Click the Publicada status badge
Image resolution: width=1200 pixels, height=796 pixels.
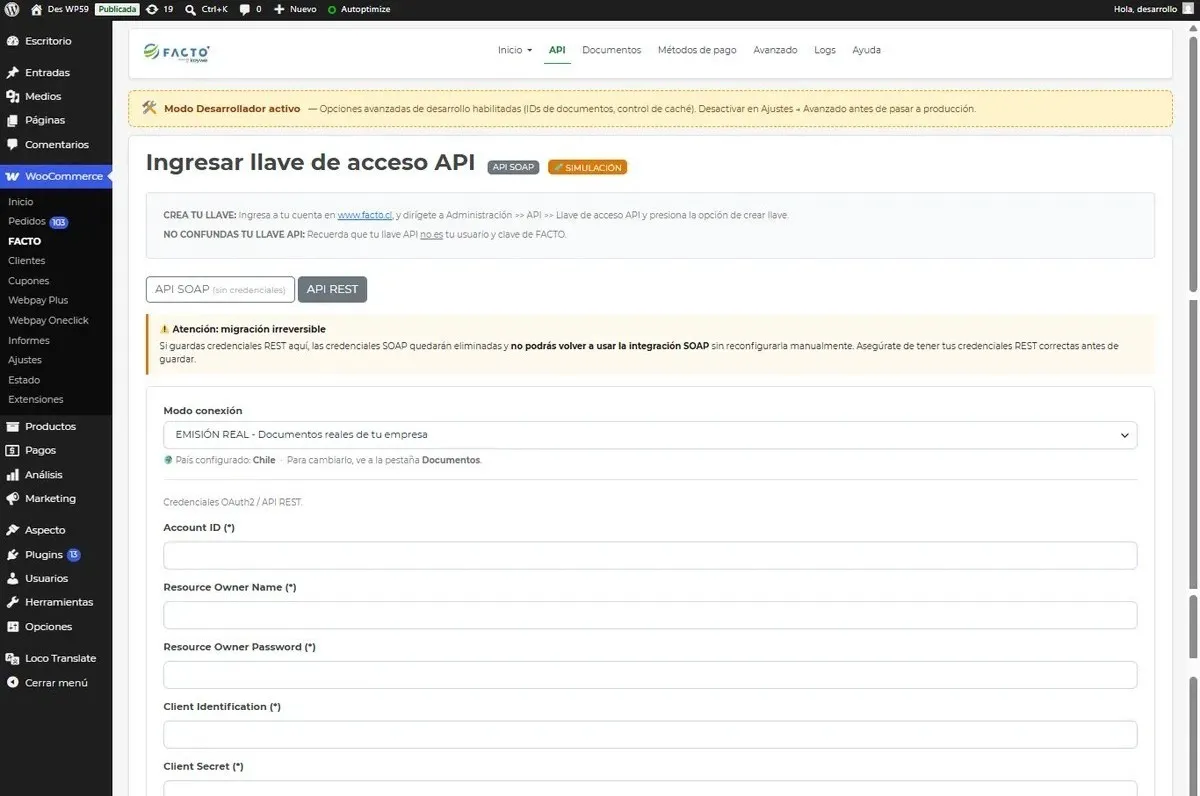coord(117,9)
